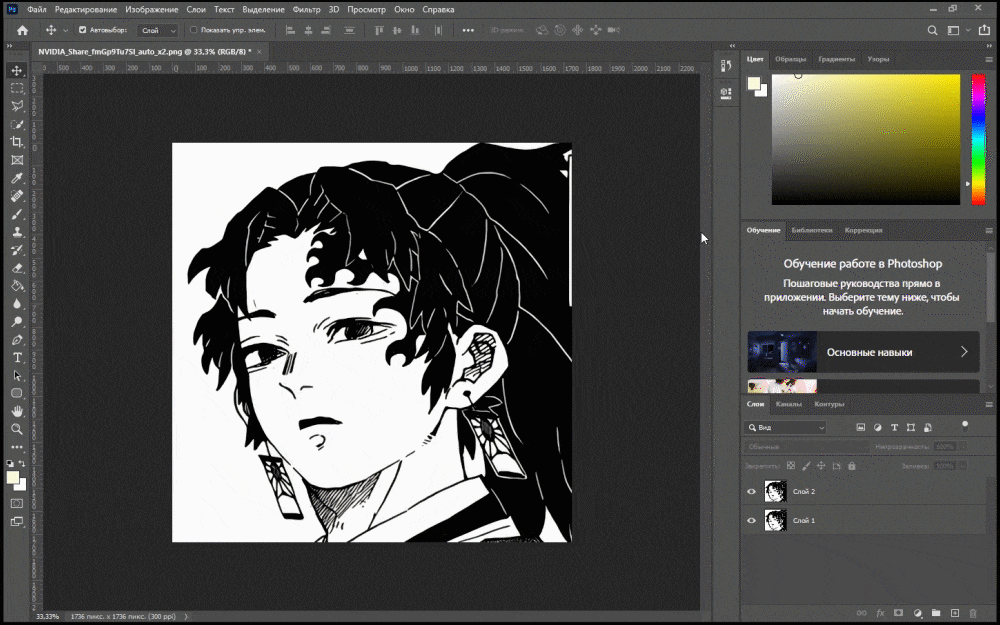Expand the status bar info arrow
Image resolution: width=1000 pixels, height=625 pixels.
[x=186, y=617]
